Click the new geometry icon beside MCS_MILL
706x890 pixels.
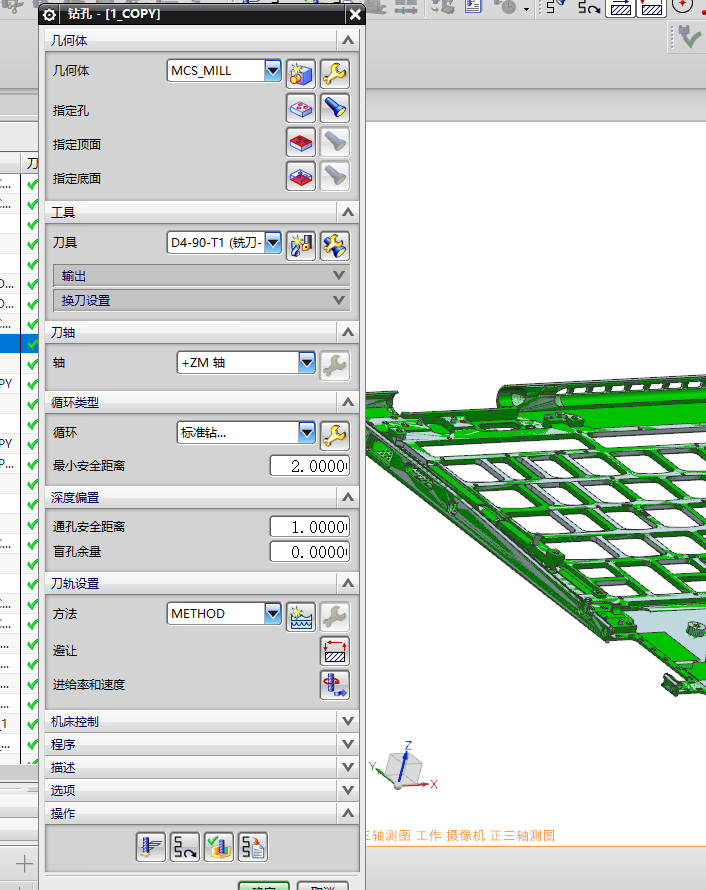(301, 74)
